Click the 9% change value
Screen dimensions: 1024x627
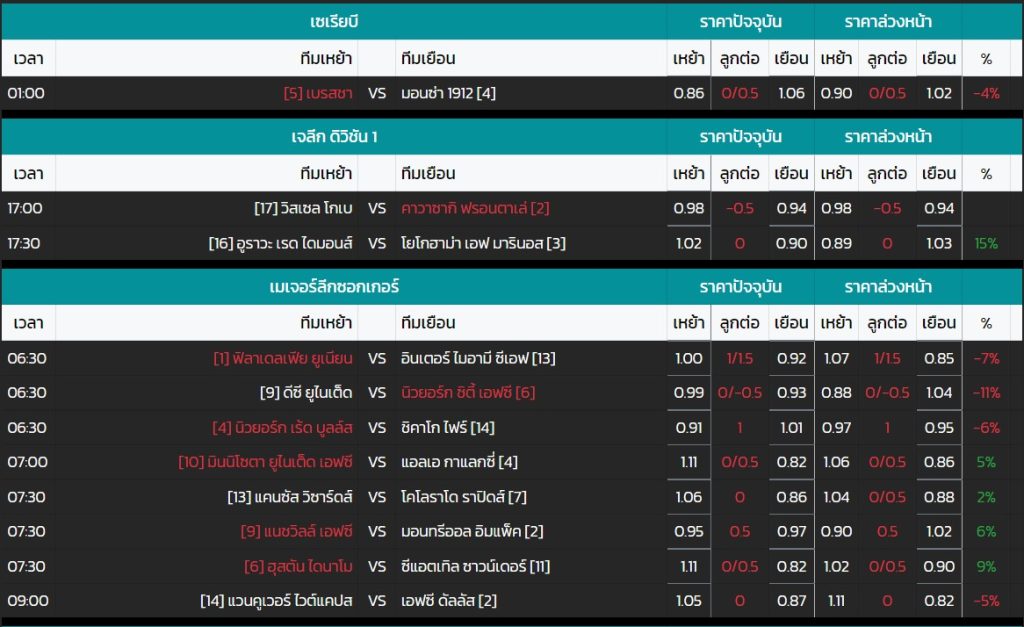[x=986, y=566]
